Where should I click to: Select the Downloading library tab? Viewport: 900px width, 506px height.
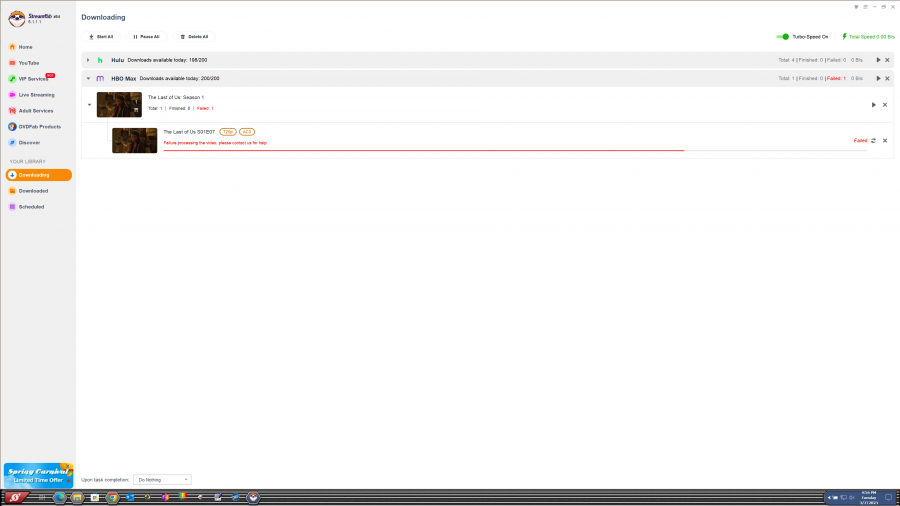38,175
